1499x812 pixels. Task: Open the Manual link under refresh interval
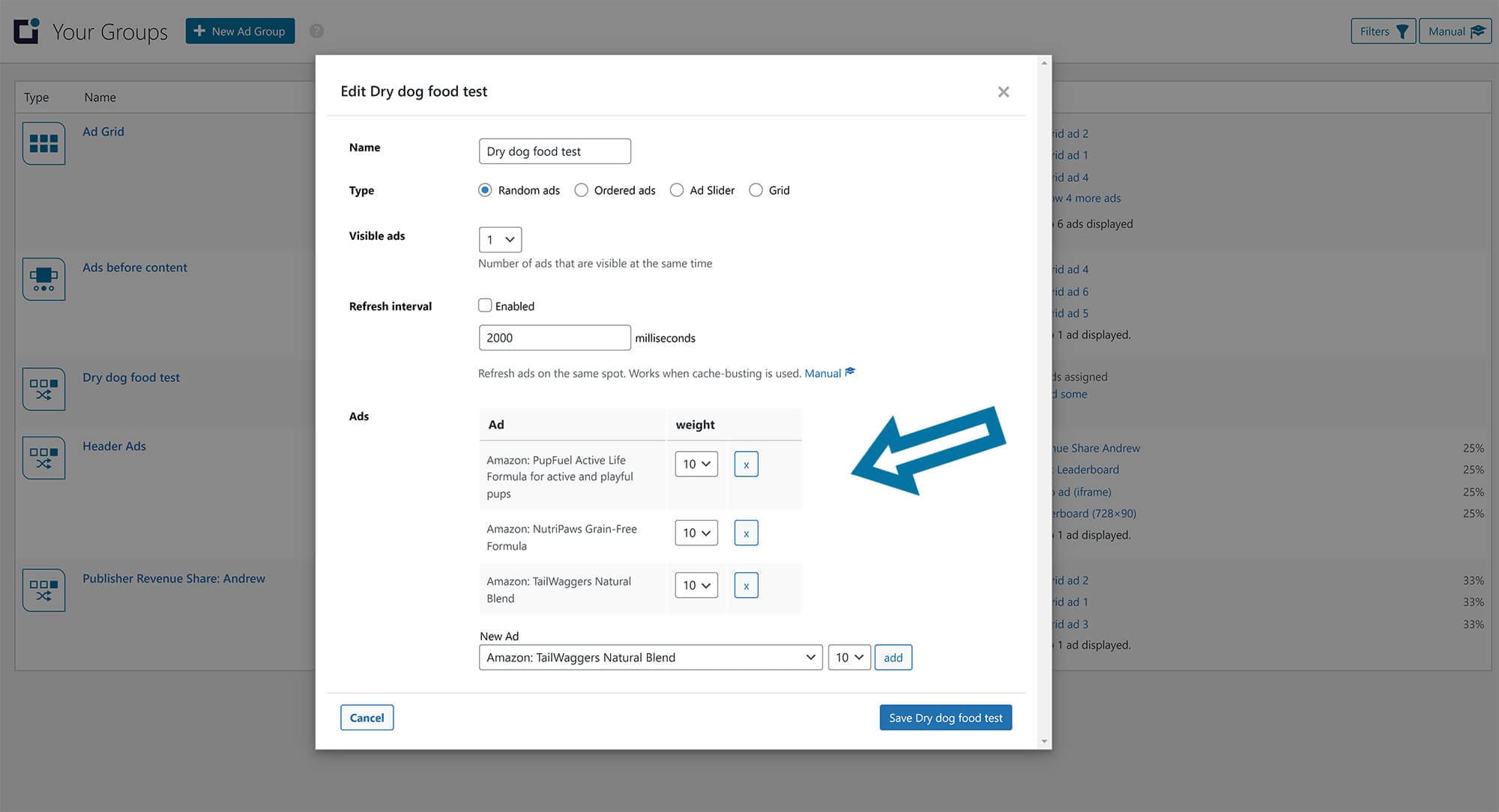pyautogui.click(x=823, y=373)
